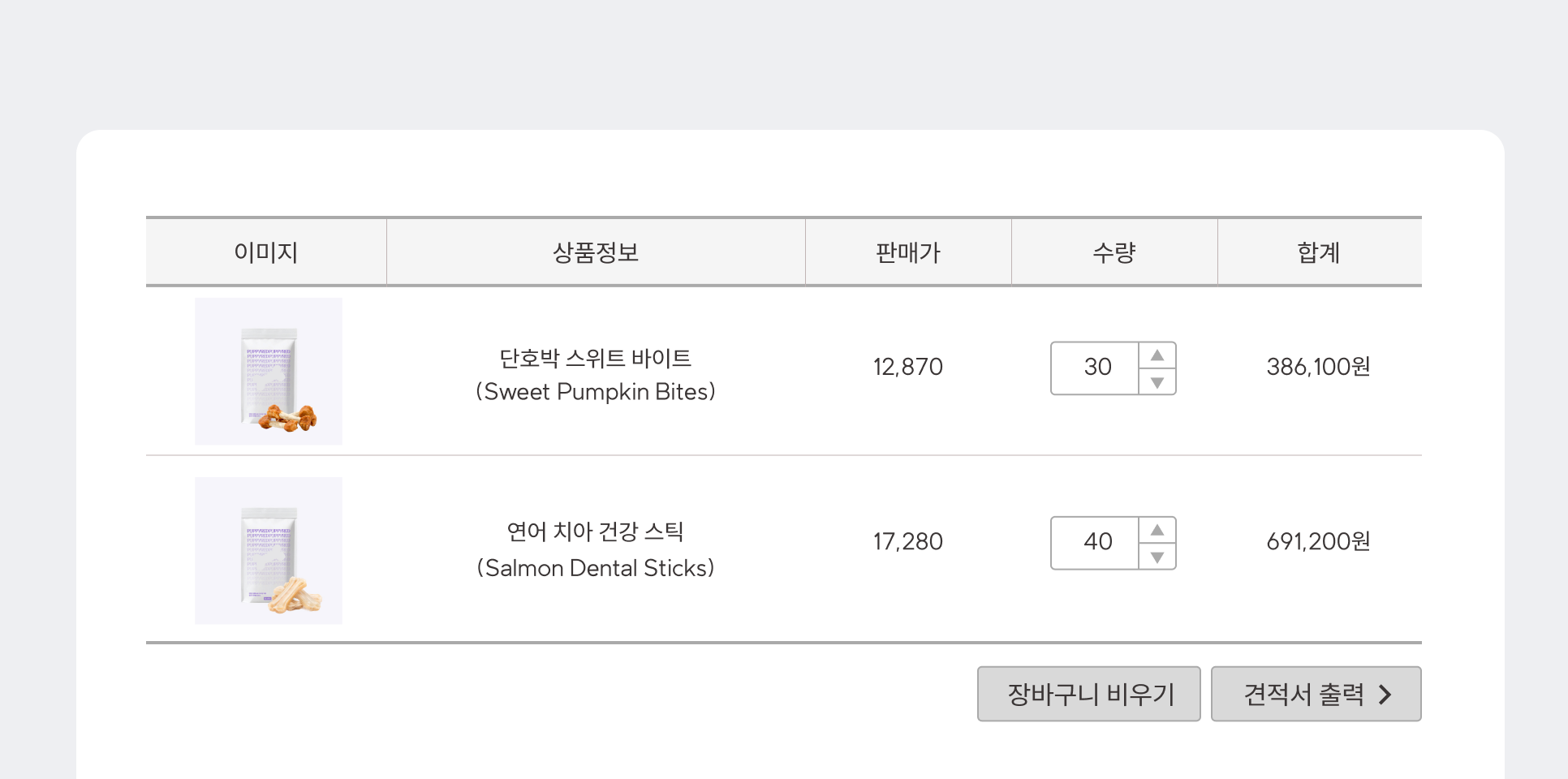Image resolution: width=1568 pixels, height=779 pixels.
Task: Open the Sweet Pumpkin Bites product thumbnail
Action: pos(269,372)
